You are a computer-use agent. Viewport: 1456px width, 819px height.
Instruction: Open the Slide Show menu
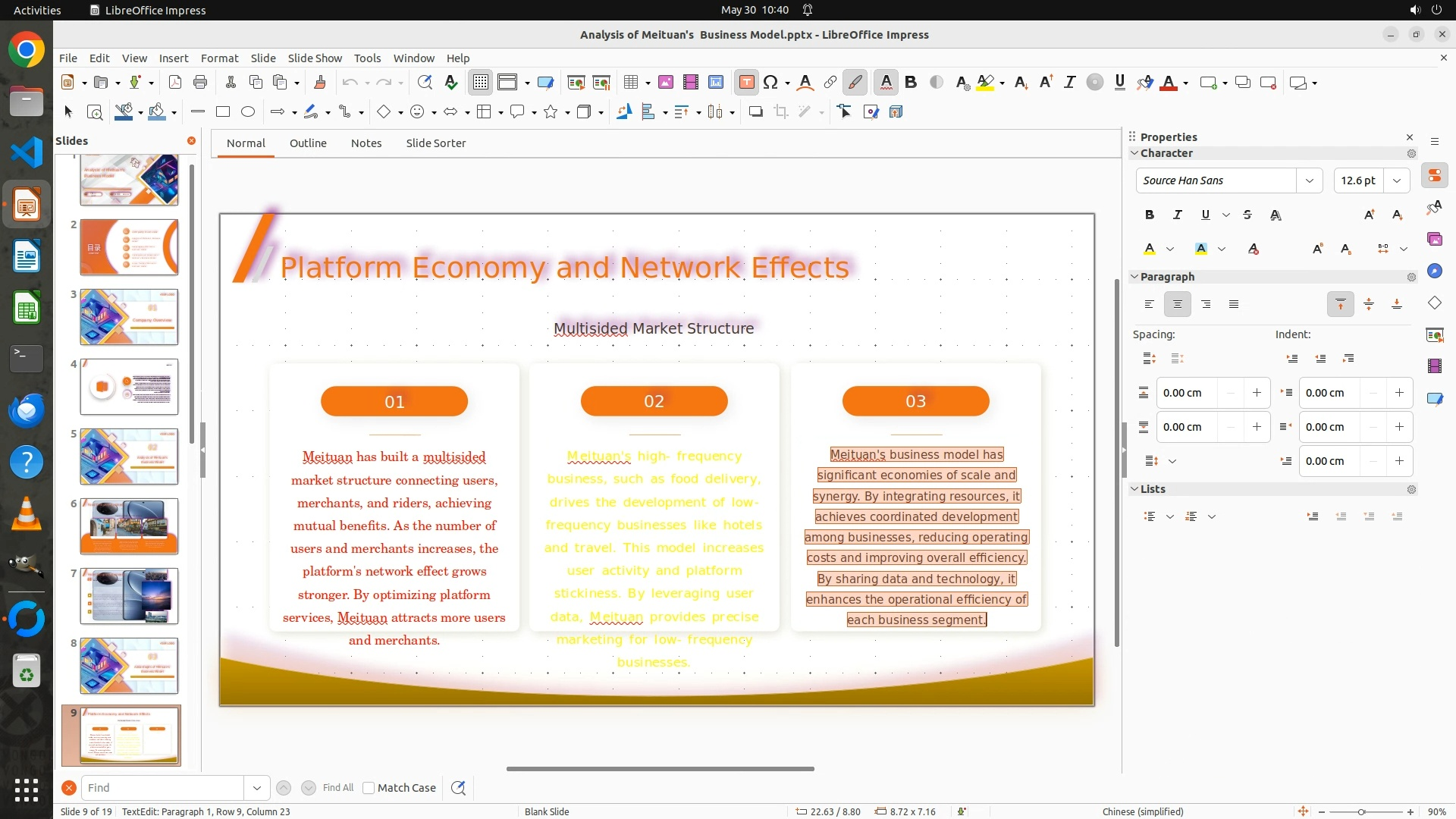(x=315, y=58)
